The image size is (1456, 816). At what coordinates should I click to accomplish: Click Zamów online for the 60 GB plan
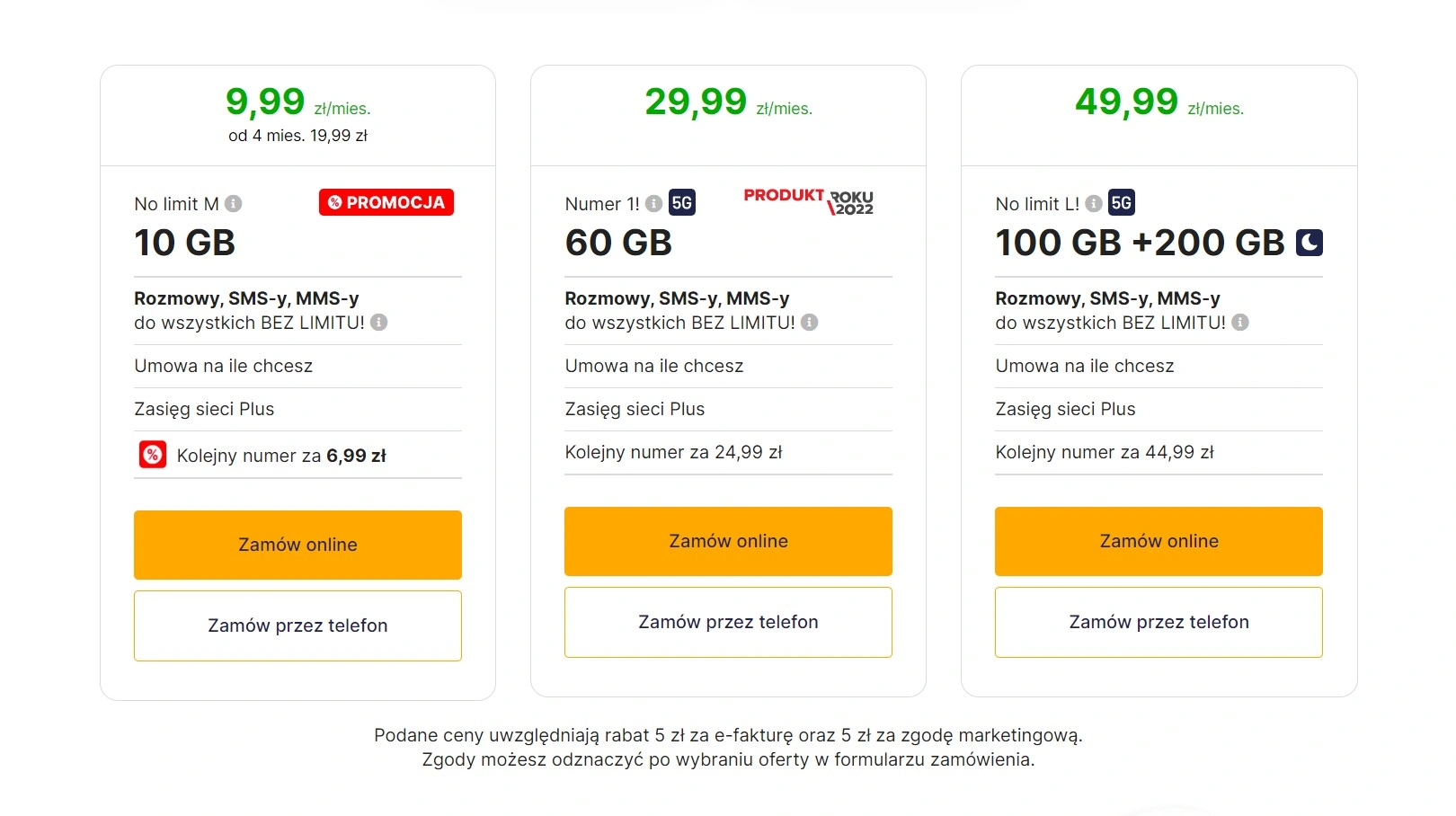pyautogui.click(x=728, y=541)
